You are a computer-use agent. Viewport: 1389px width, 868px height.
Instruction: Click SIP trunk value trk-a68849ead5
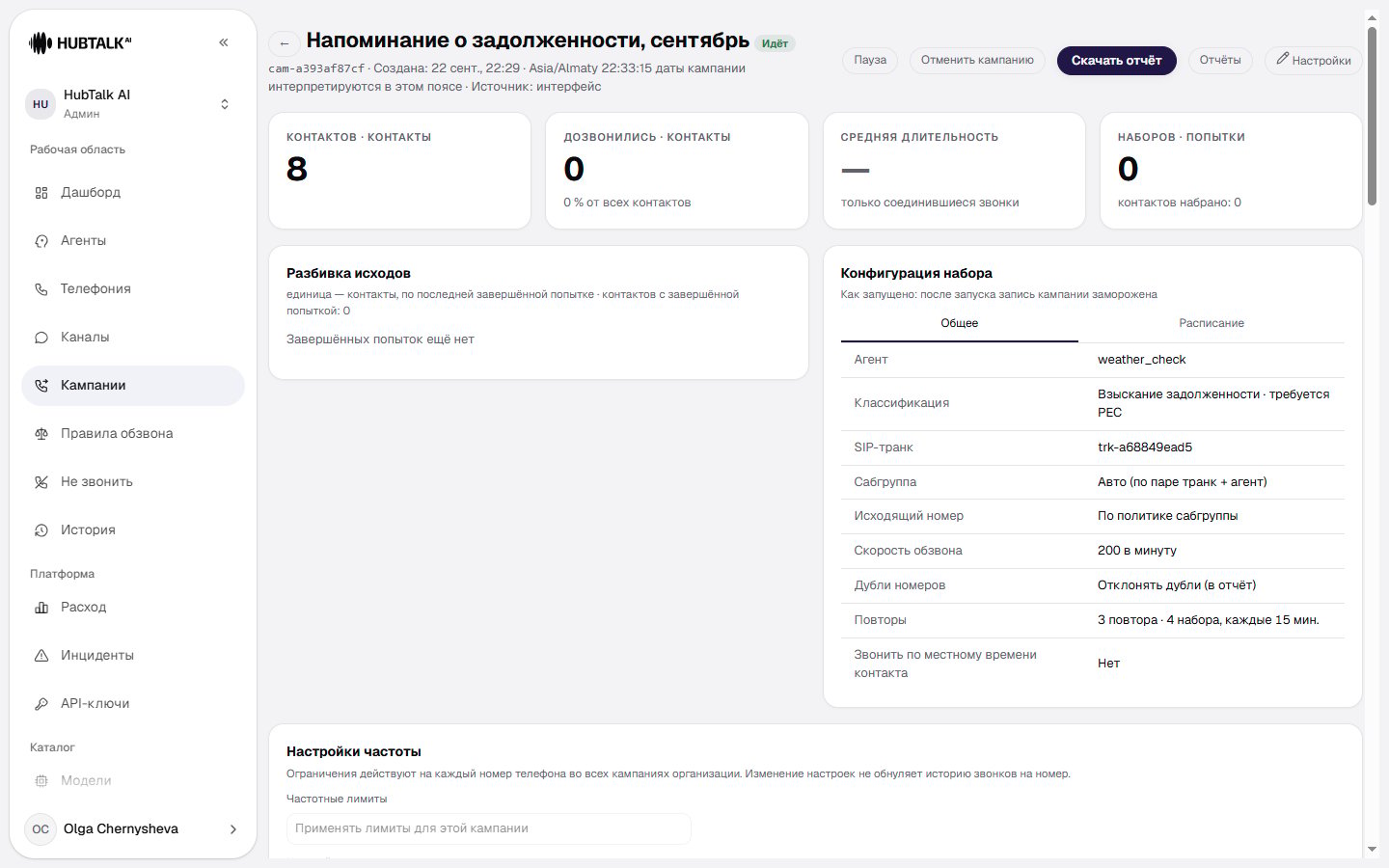[1145, 448]
